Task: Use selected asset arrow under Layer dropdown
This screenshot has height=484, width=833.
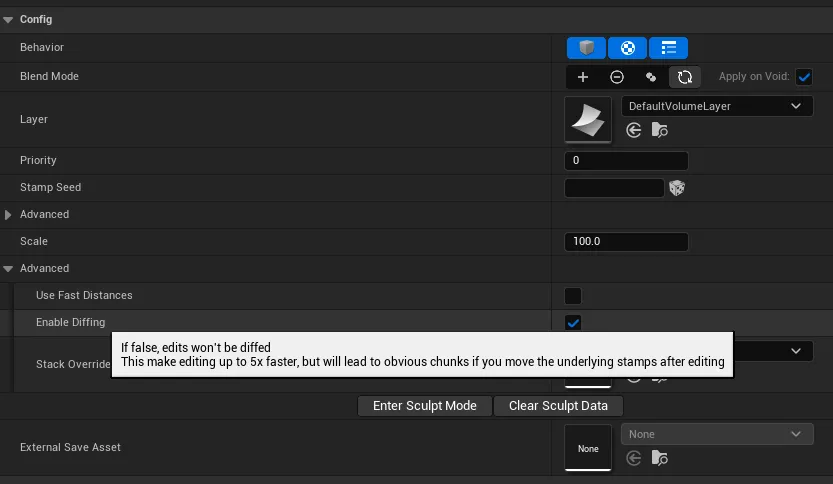Action: (x=633, y=130)
